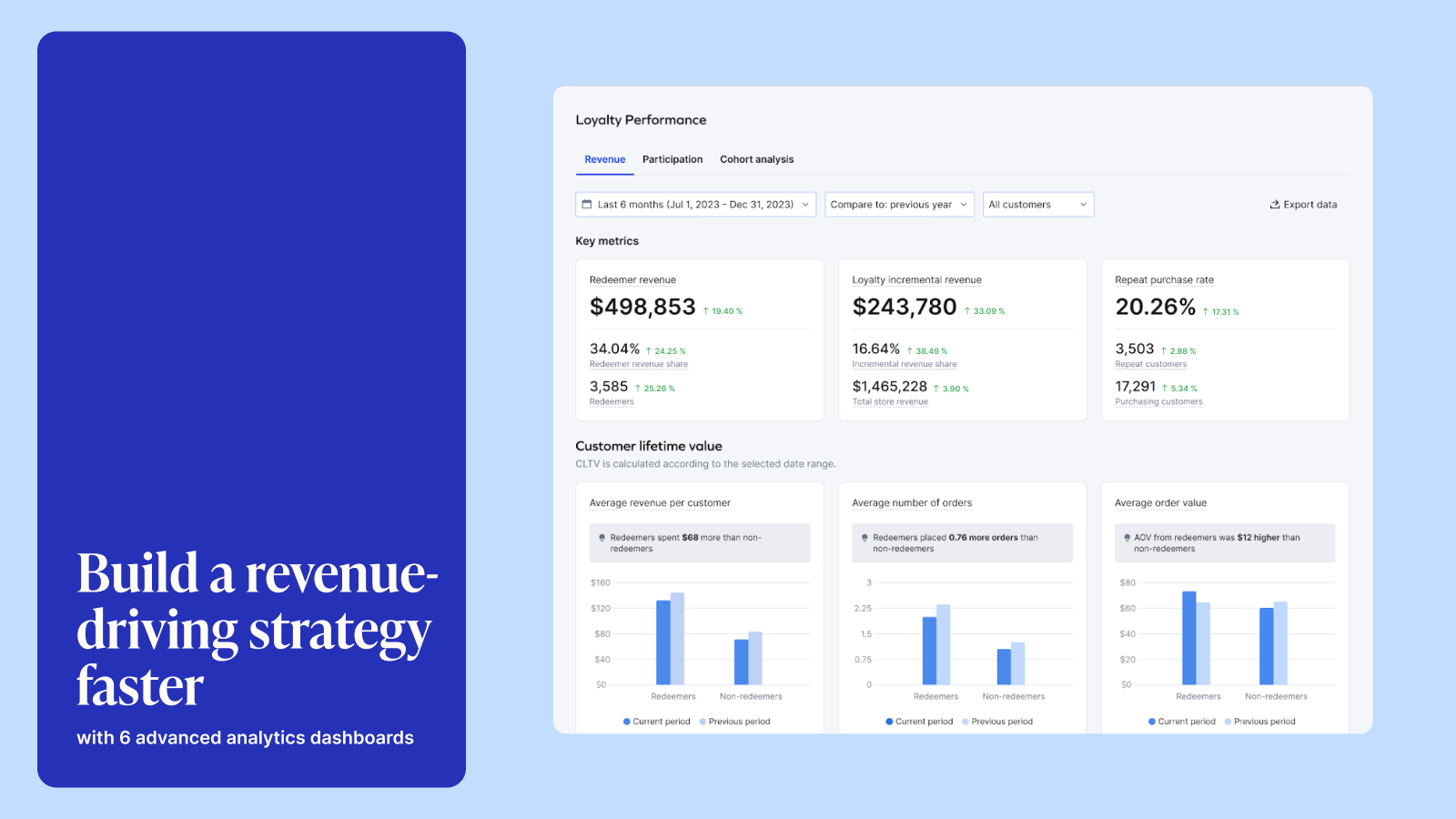Select the 17,291 purchasing customers value
Image resolution: width=1456 pixels, height=819 pixels.
(1135, 387)
